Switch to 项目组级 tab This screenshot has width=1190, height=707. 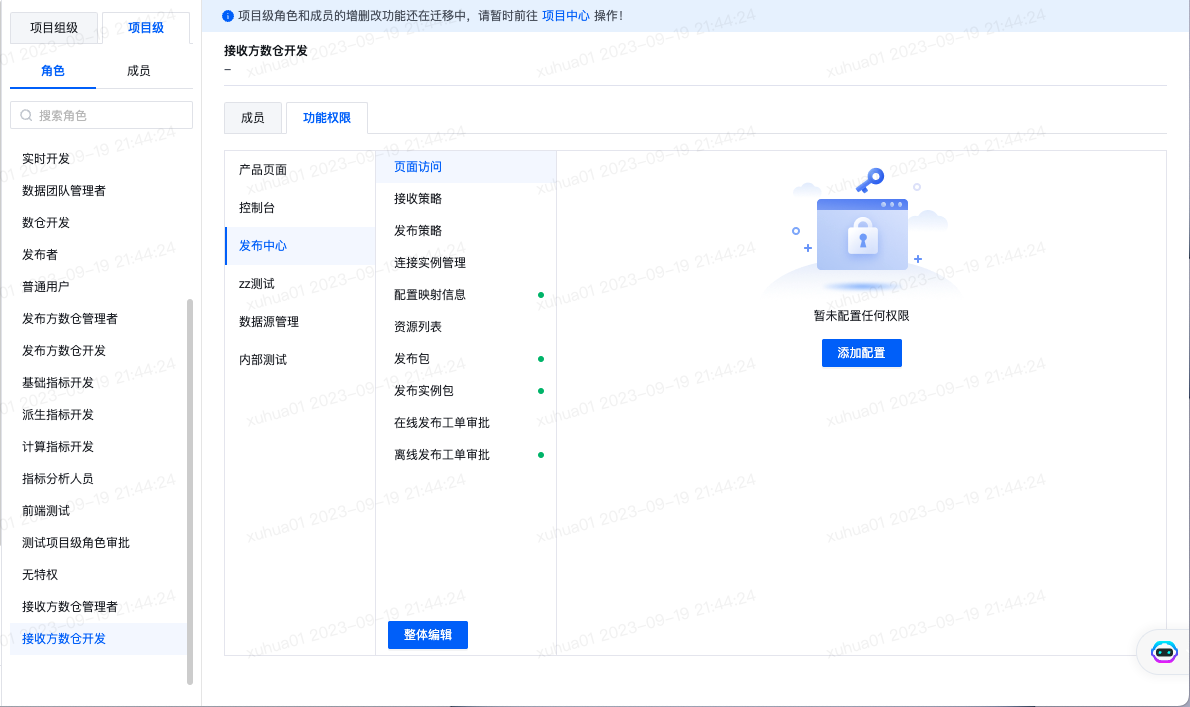click(54, 28)
